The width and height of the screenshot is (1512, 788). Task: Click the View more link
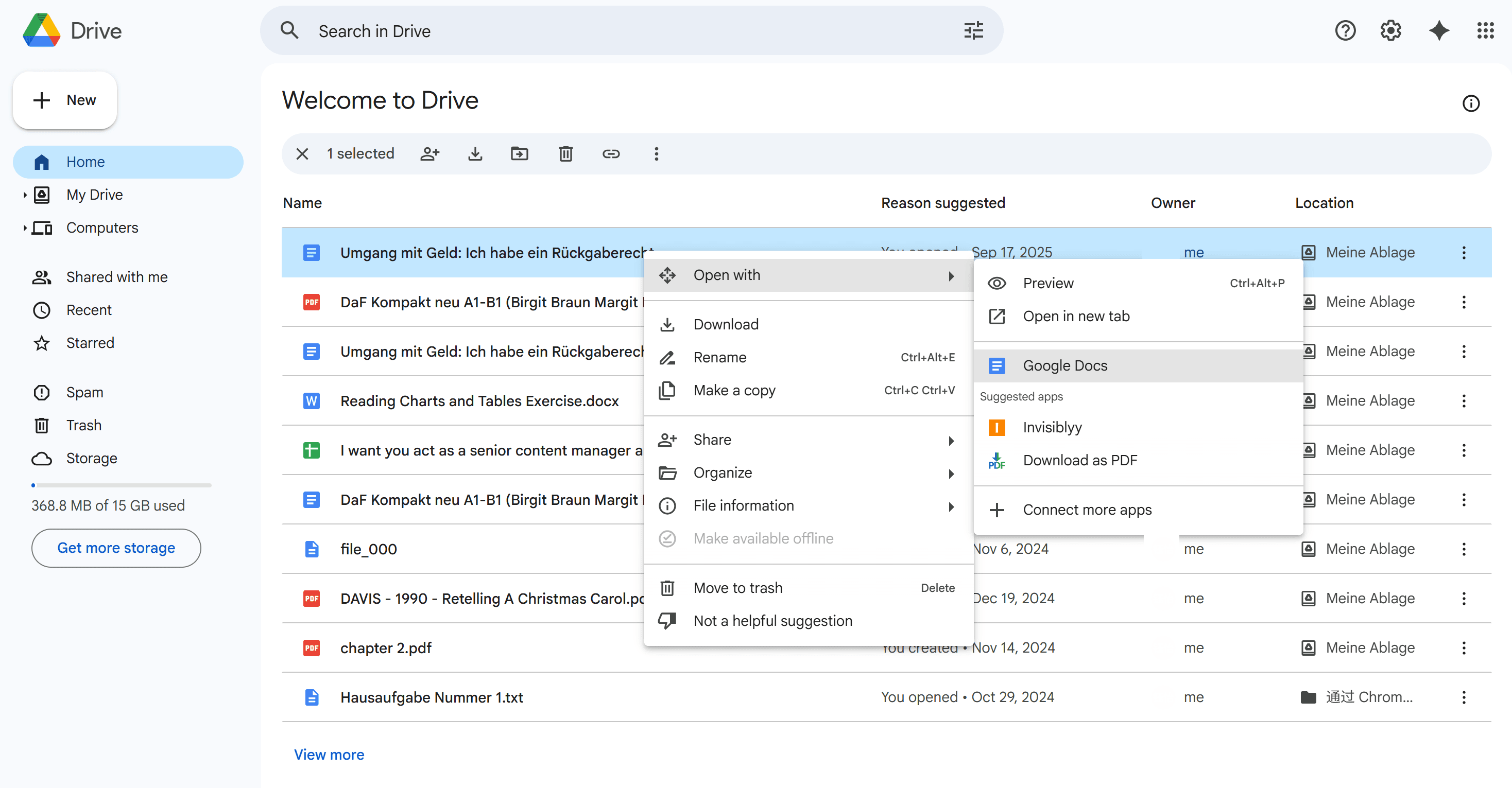tap(329, 755)
